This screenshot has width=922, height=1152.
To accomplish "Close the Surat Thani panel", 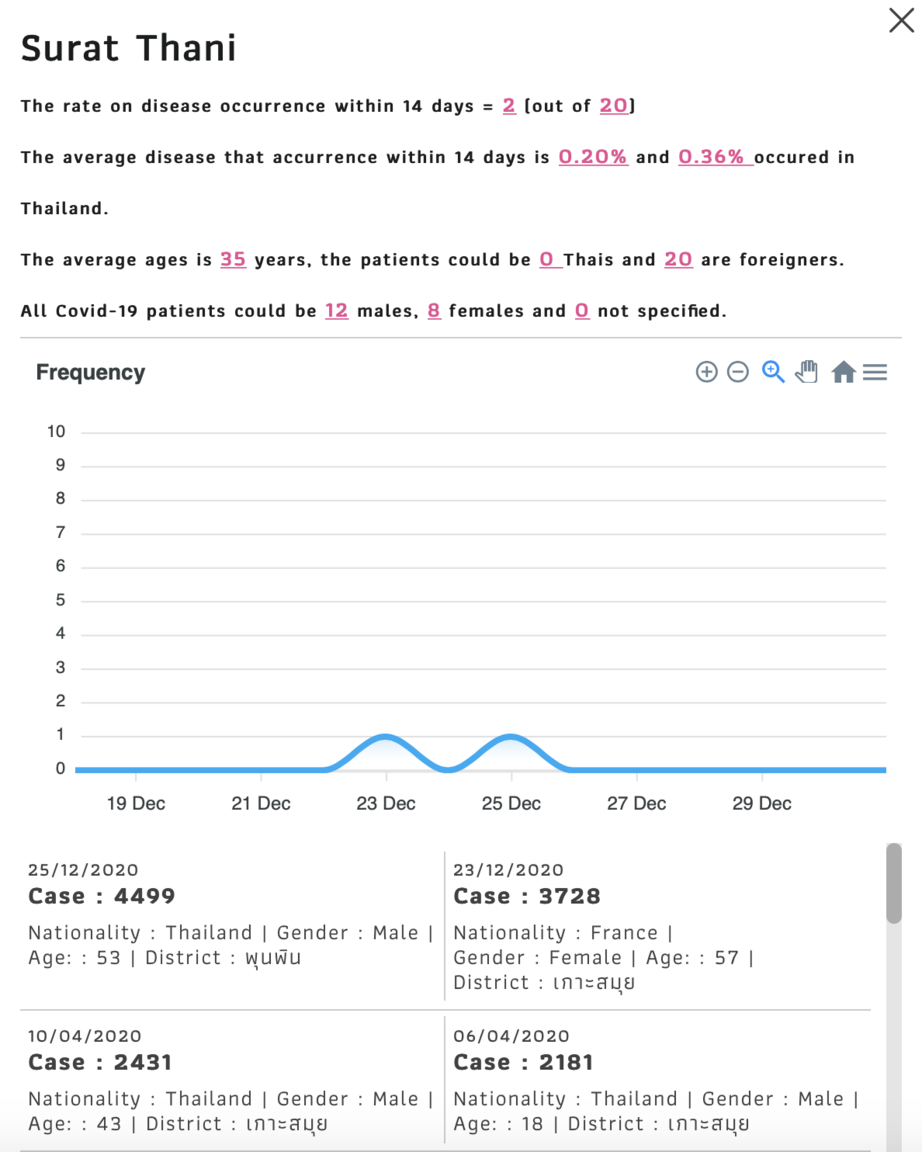I will point(901,21).
